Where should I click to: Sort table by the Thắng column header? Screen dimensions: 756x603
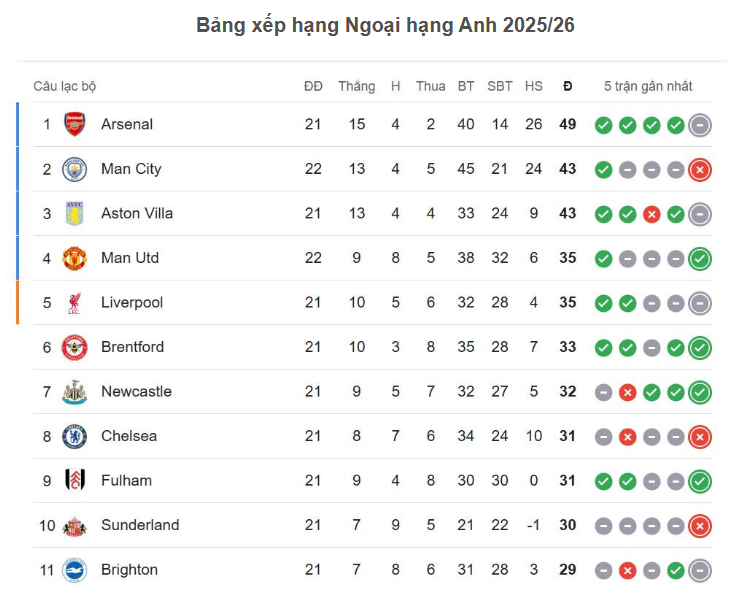pyautogui.click(x=356, y=87)
